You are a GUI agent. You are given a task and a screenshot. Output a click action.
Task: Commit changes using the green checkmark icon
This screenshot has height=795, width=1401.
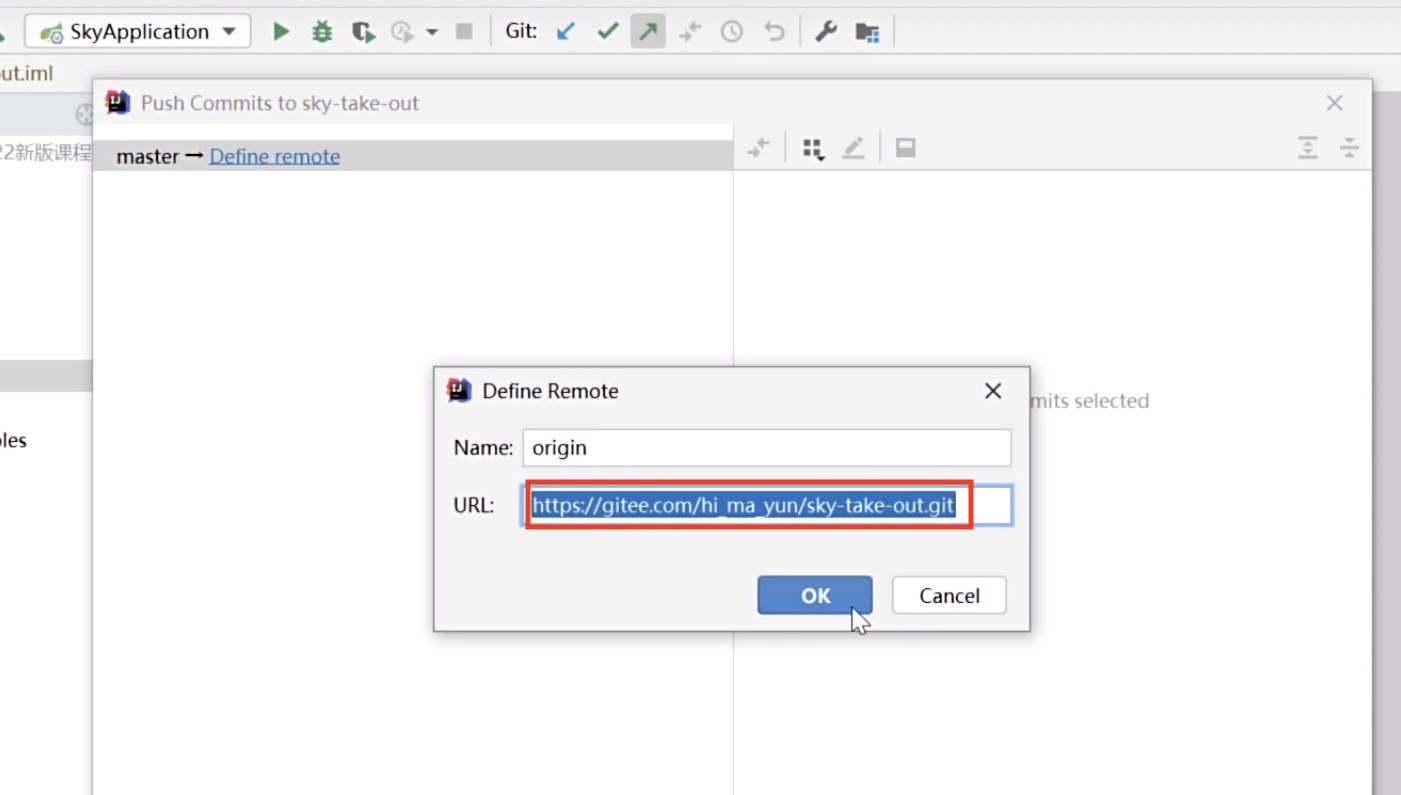pos(607,31)
